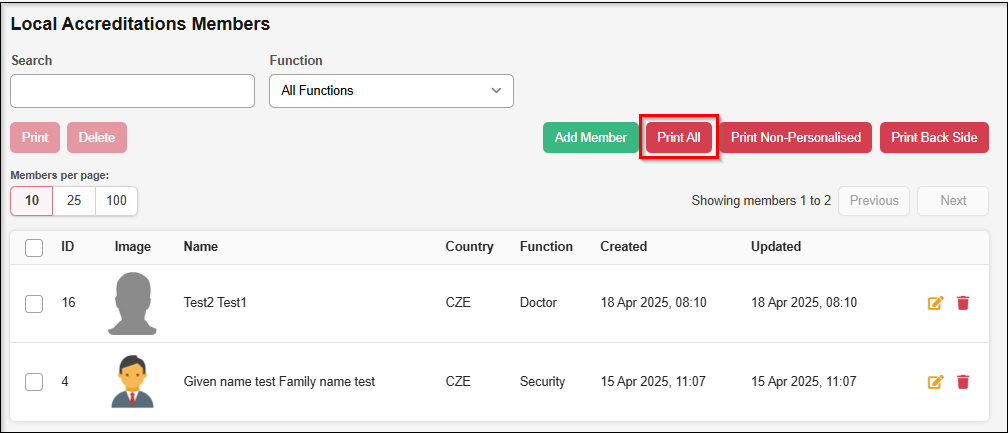Delete member Test2 Test1 using trash icon
Image resolution: width=1008 pixels, height=433 pixels.
[x=963, y=303]
